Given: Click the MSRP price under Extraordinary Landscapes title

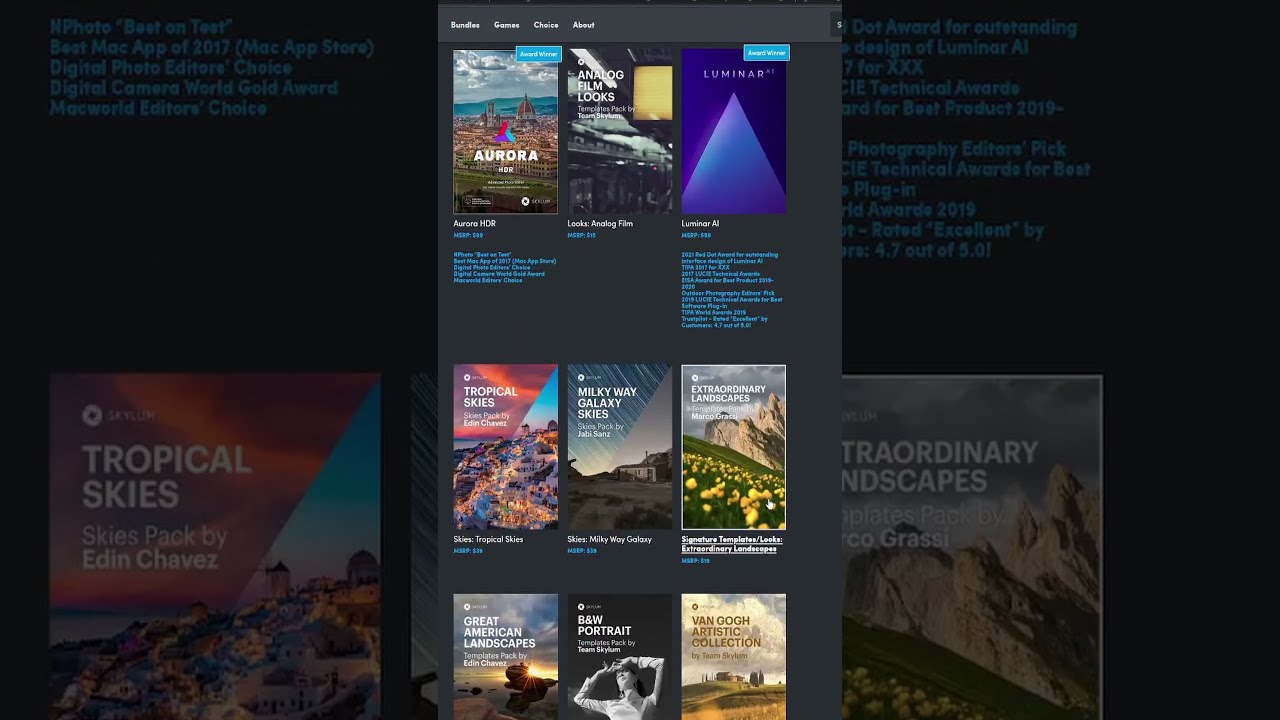Looking at the screenshot, I should [696, 561].
